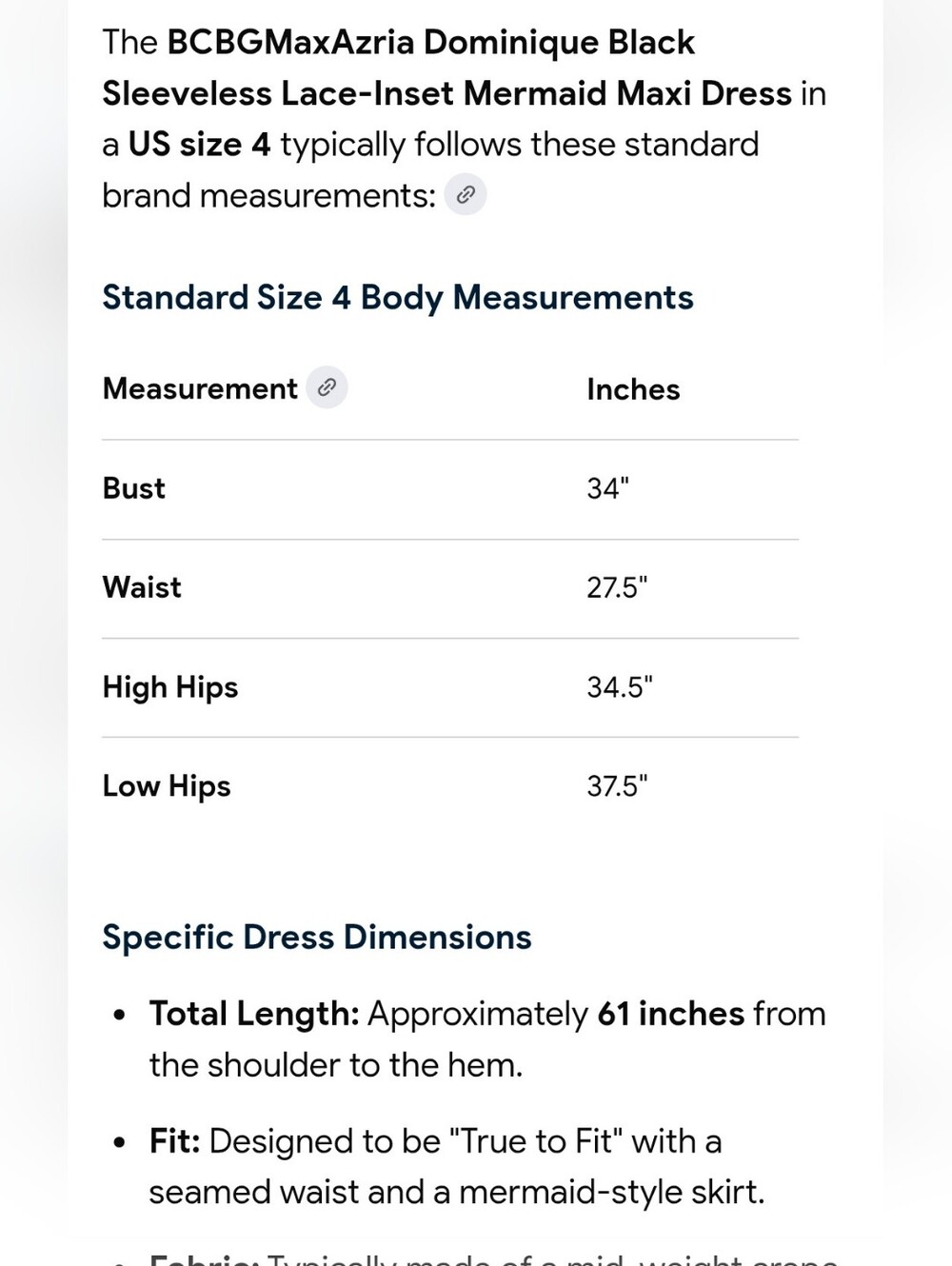The image size is (952, 1266).
Task: Click the 27.5" waist measurement value
Action: pos(617,587)
